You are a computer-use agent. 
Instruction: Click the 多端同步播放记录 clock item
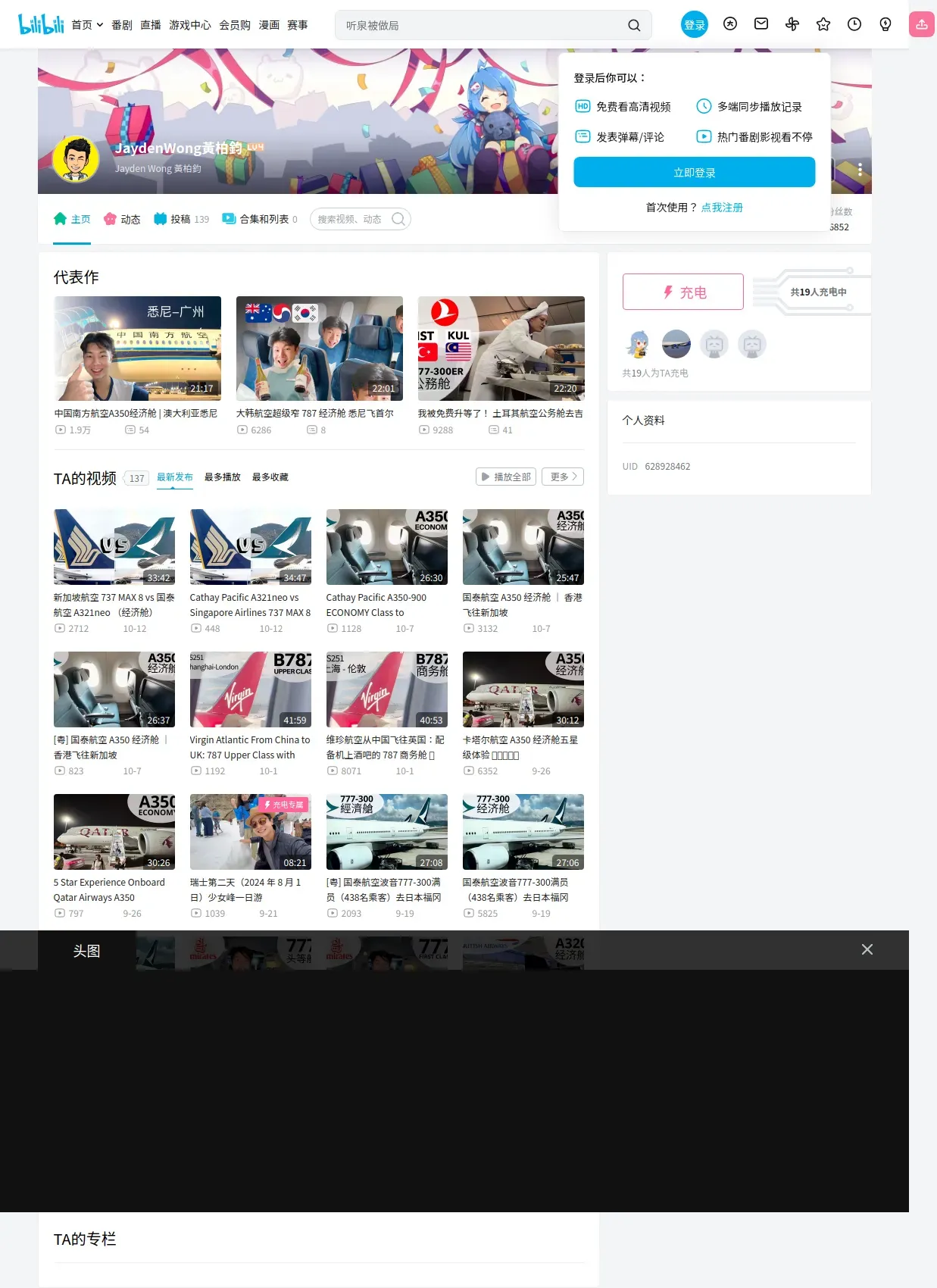coord(749,106)
